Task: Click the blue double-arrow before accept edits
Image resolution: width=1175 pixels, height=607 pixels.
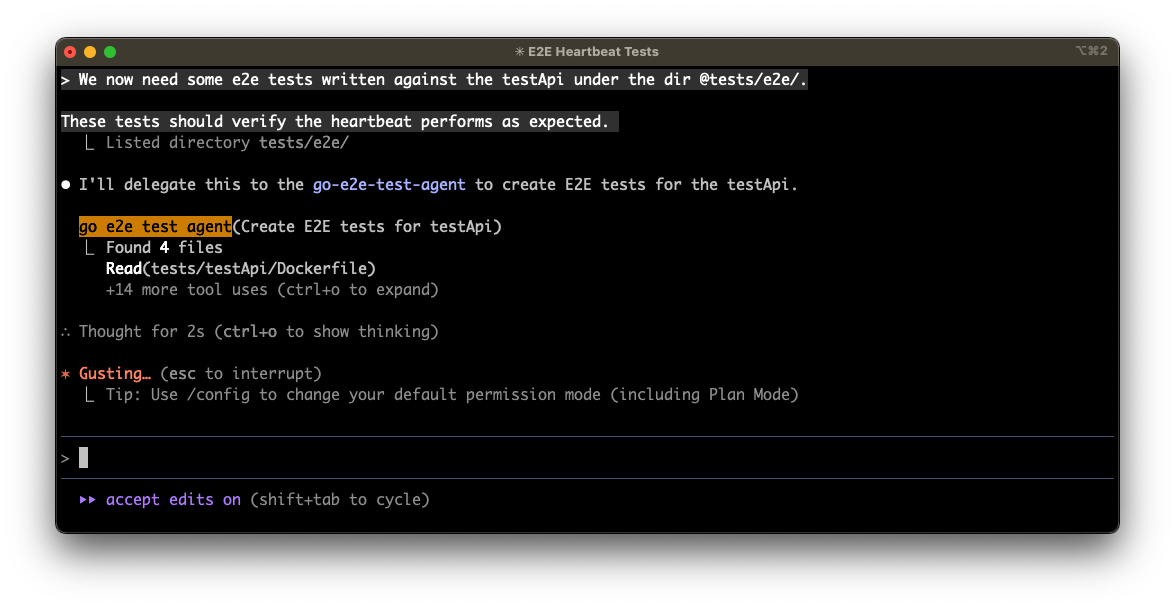Action: click(x=86, y=499)
